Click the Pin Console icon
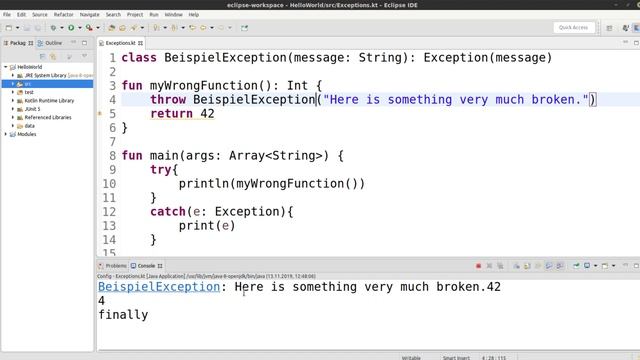 [x=576, y=266]
